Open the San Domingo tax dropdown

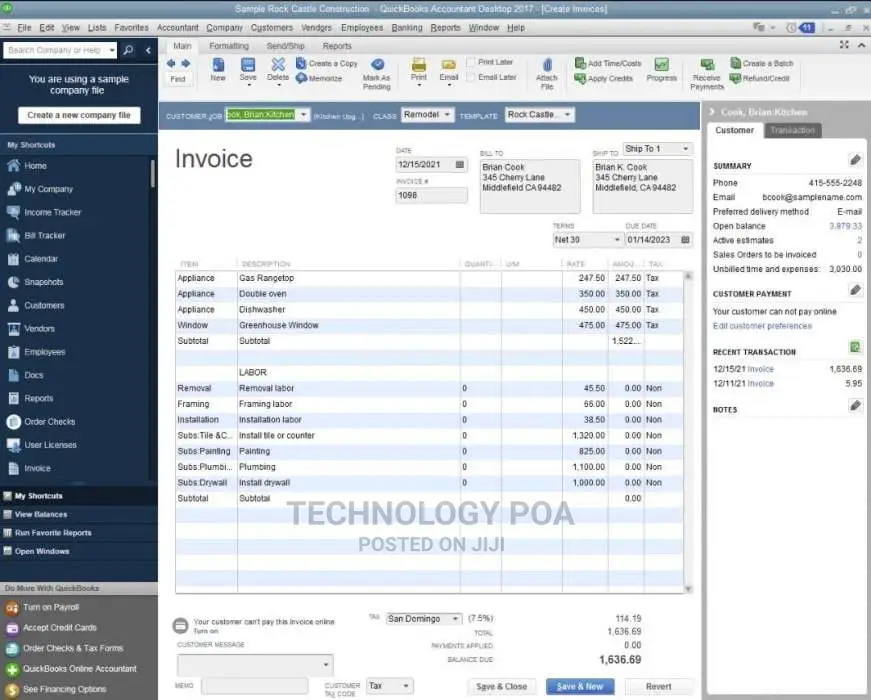click(x=455, y=619)
